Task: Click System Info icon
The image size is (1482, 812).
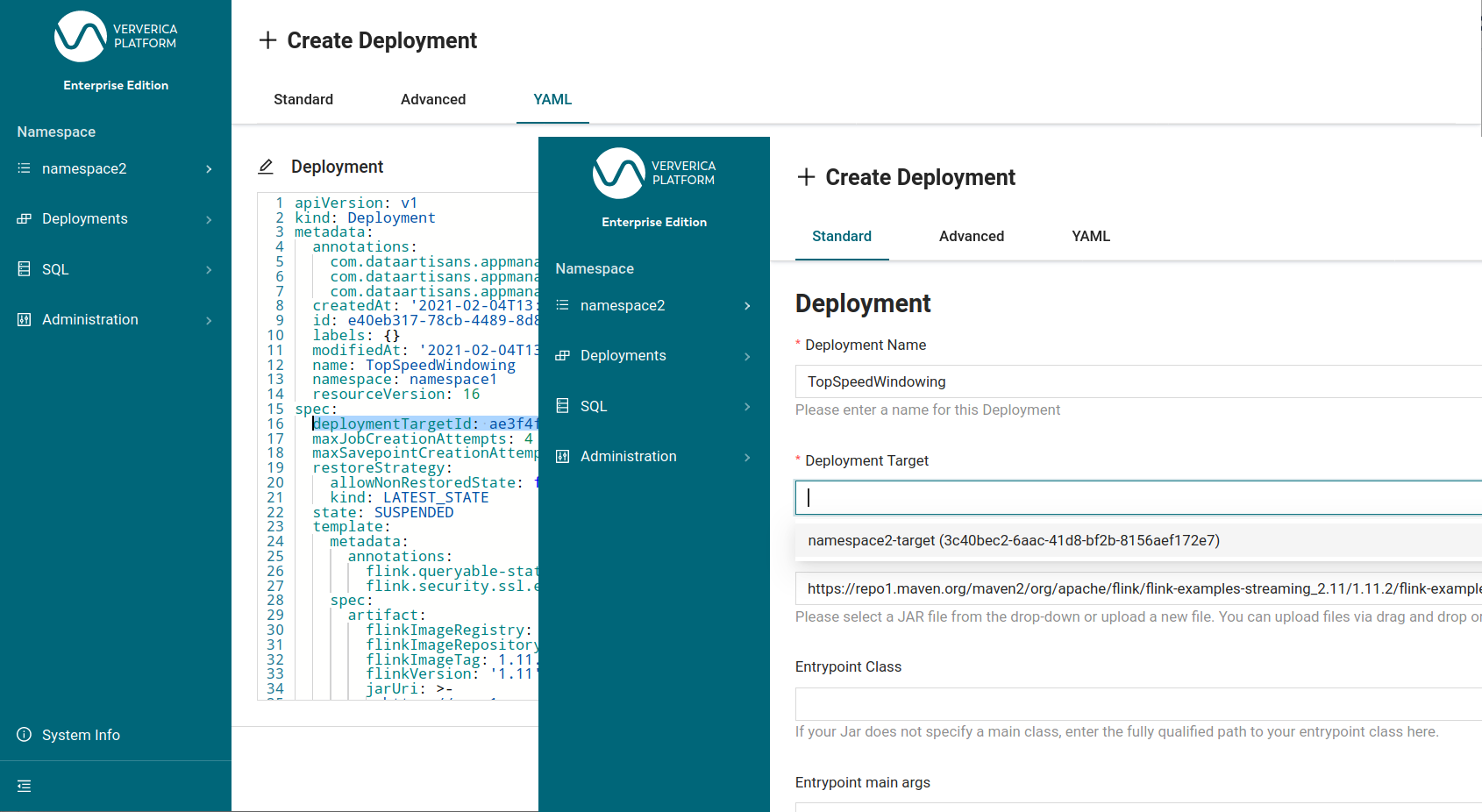Action: point(24,735)
